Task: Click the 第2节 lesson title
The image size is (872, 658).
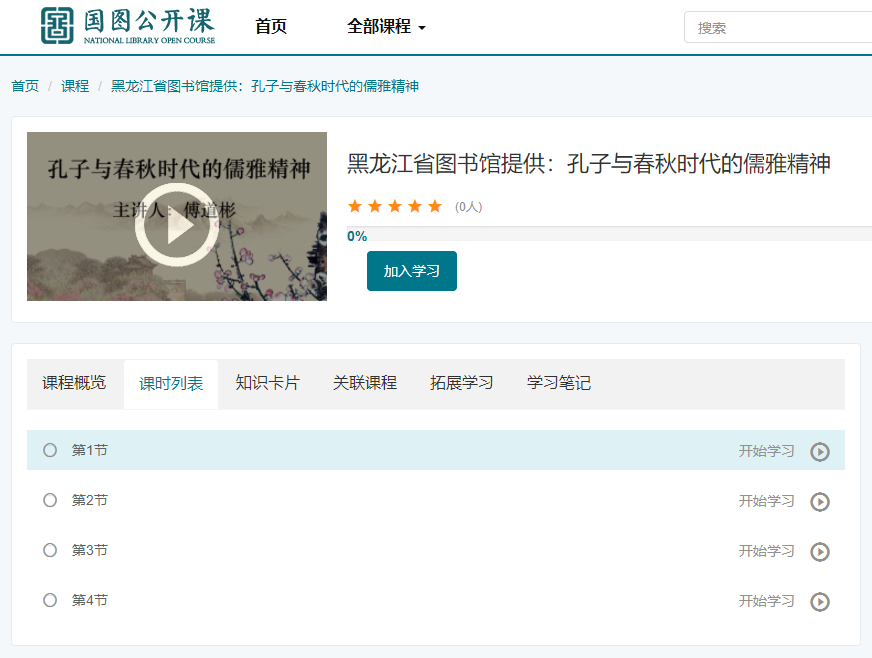Action: (x=90, y=500)
